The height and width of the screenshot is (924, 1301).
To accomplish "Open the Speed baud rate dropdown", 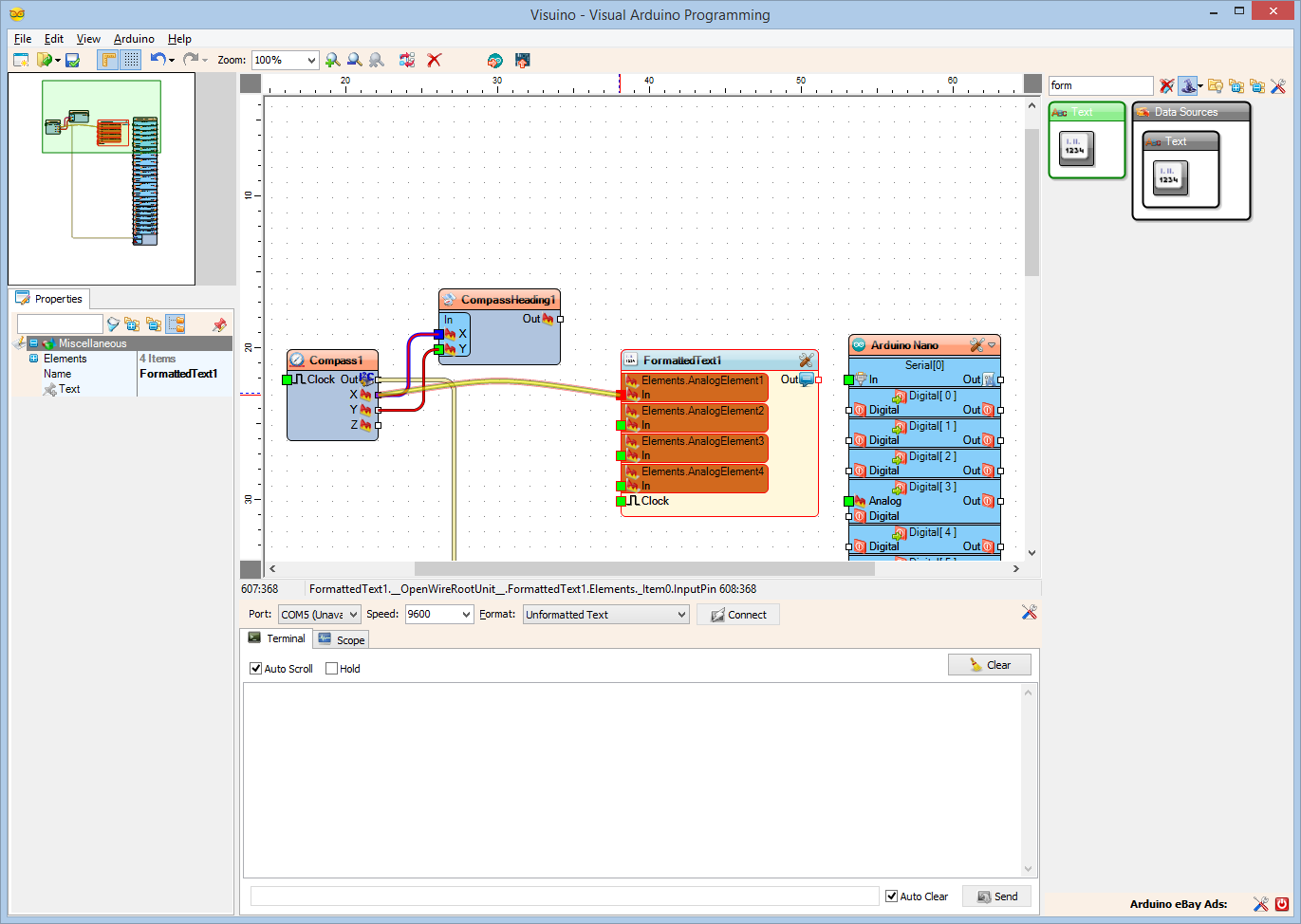I will point(466,615).
